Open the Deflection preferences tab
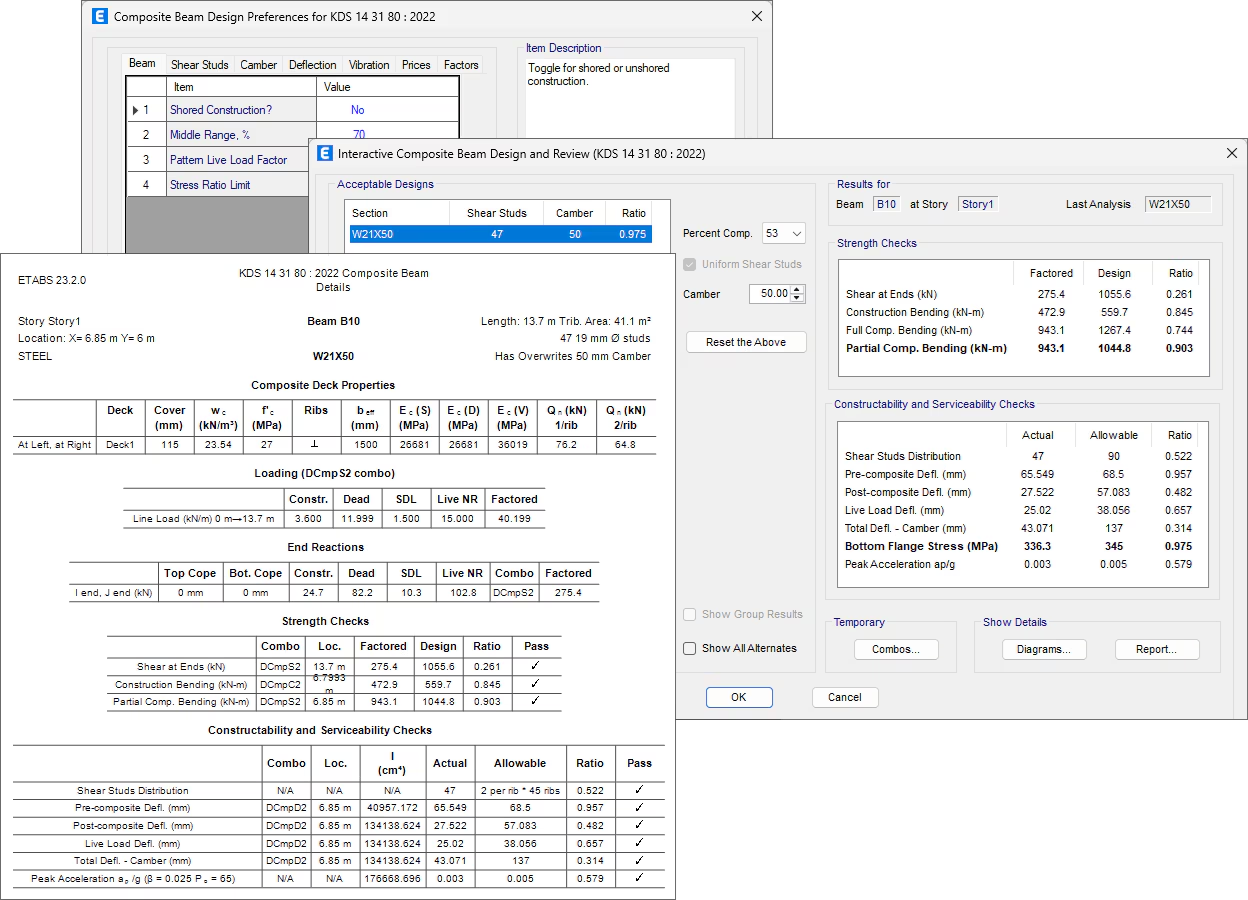Image resolution: width=1248 pixels, height=900 pixels. (x=312, y=65)
